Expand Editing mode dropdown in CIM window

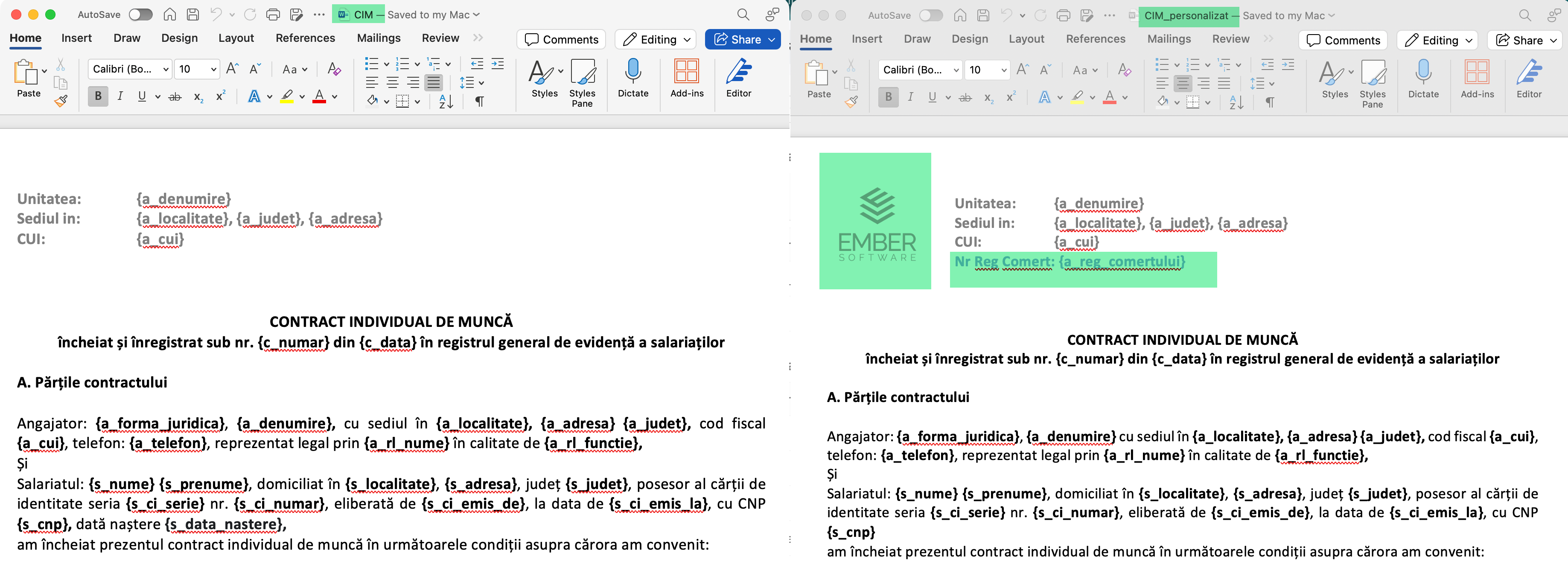(687, 40)
